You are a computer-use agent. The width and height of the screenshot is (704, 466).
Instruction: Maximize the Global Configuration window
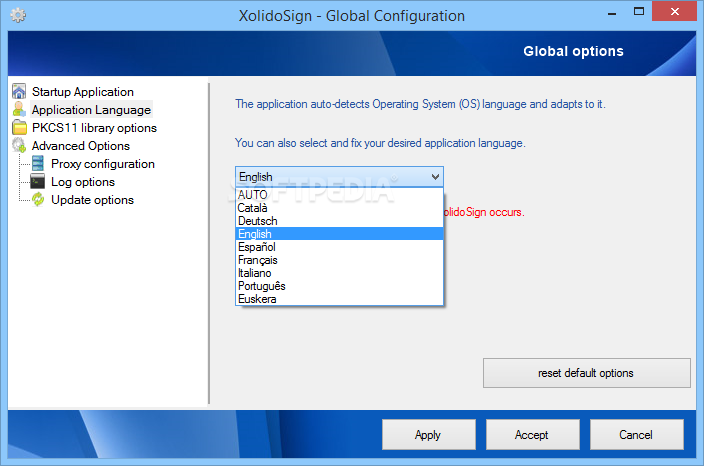tap(638, 12)
